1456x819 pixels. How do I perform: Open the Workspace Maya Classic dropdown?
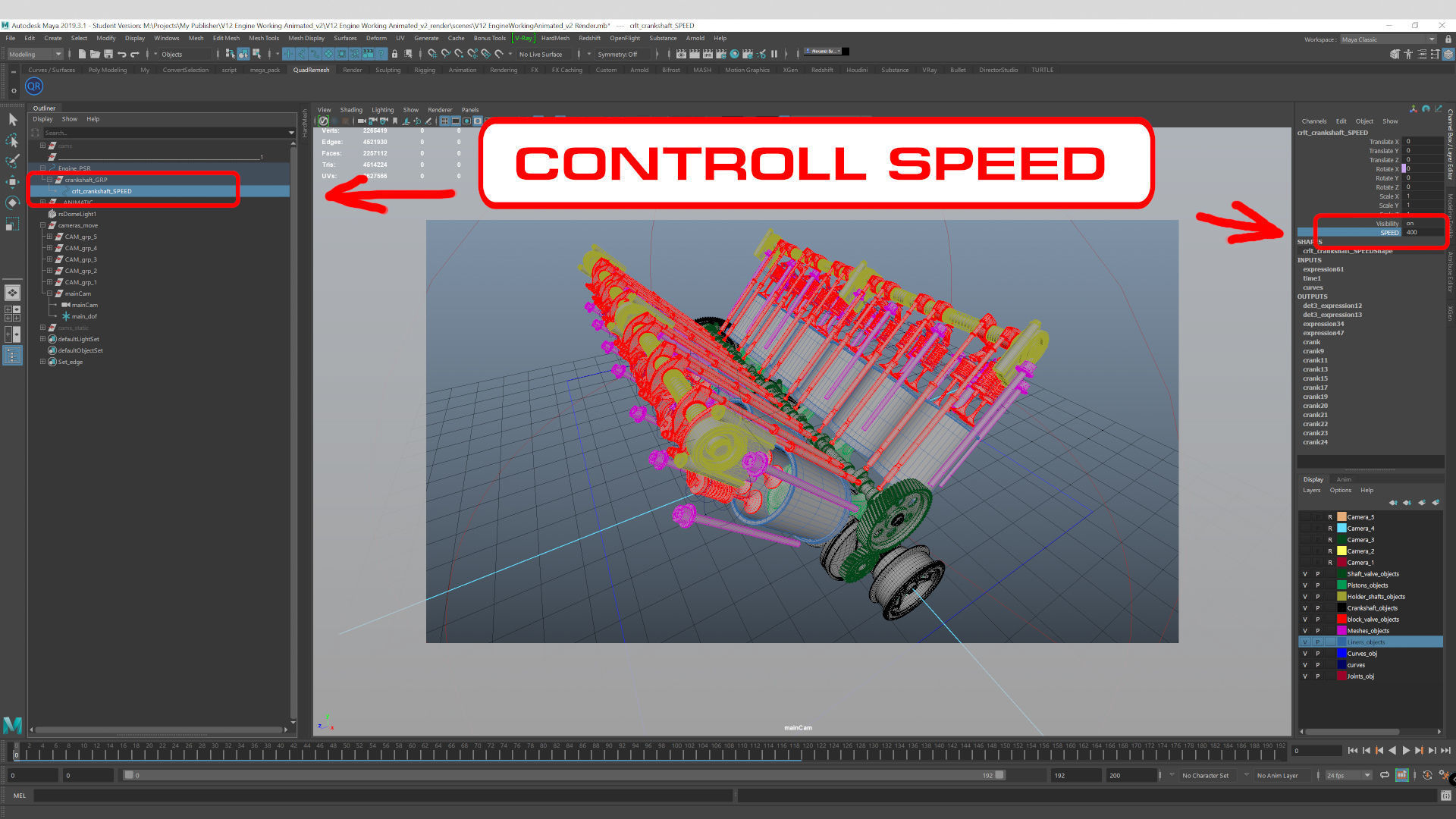(1388, 39)
